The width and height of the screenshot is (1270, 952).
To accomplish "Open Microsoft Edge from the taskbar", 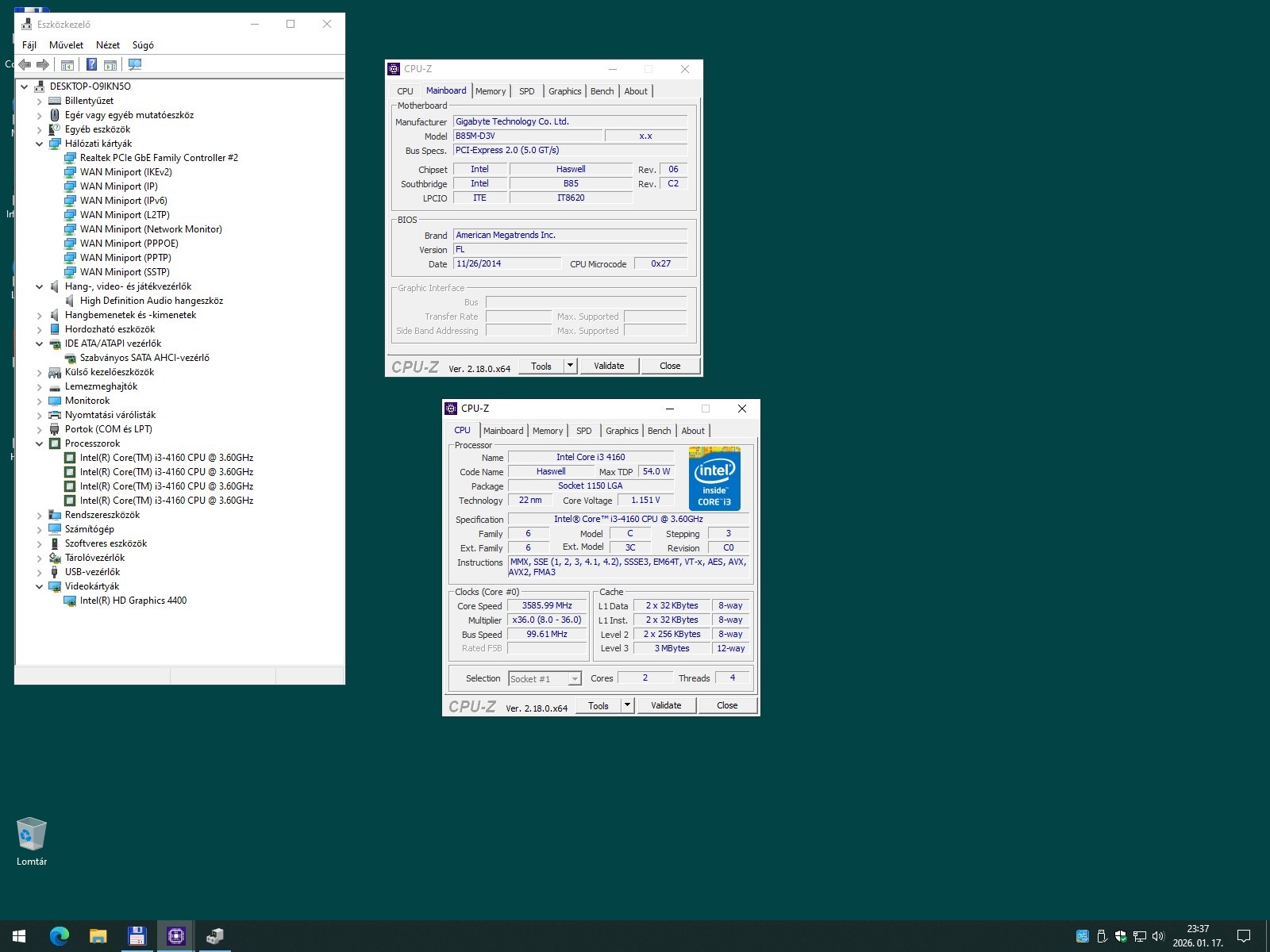I will tap(60, 936).
